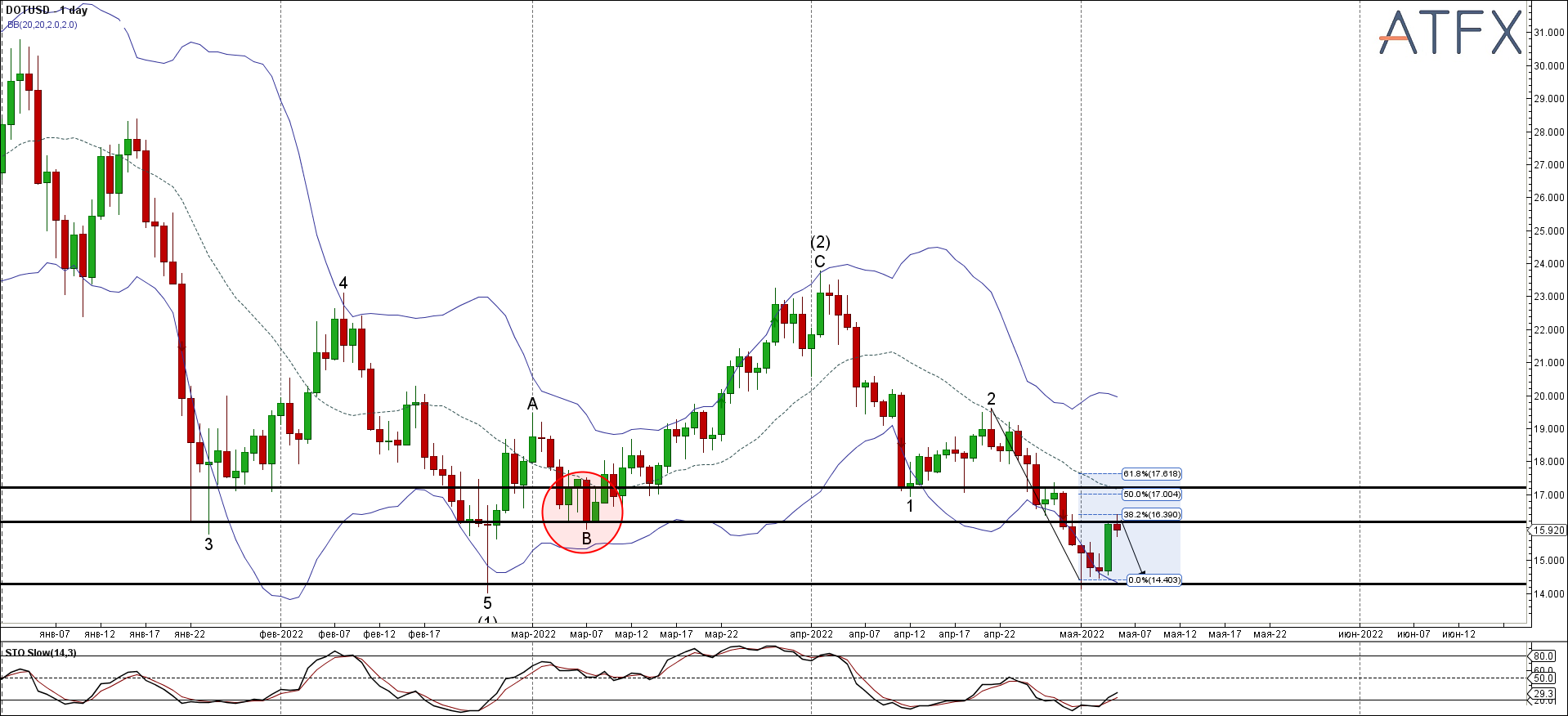
Task: Click the янв-07 date label
Action: [x=55, y=634]
